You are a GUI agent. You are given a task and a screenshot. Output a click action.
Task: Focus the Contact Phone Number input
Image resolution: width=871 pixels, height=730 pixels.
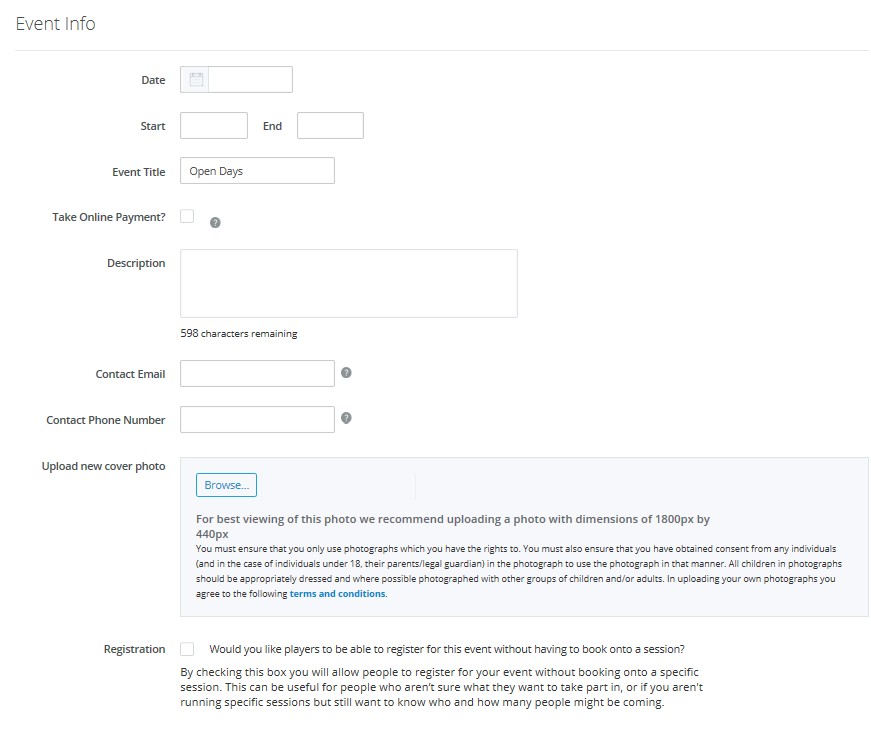(257, 419)
